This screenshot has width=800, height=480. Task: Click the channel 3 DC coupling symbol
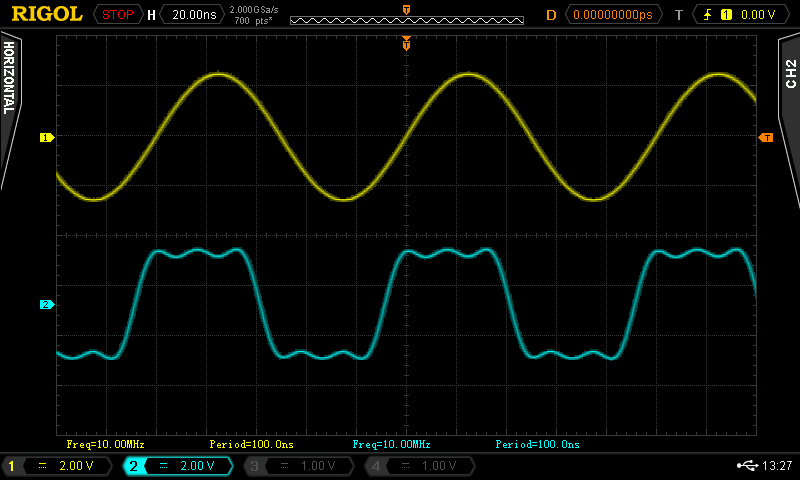[x=284, y=466]
